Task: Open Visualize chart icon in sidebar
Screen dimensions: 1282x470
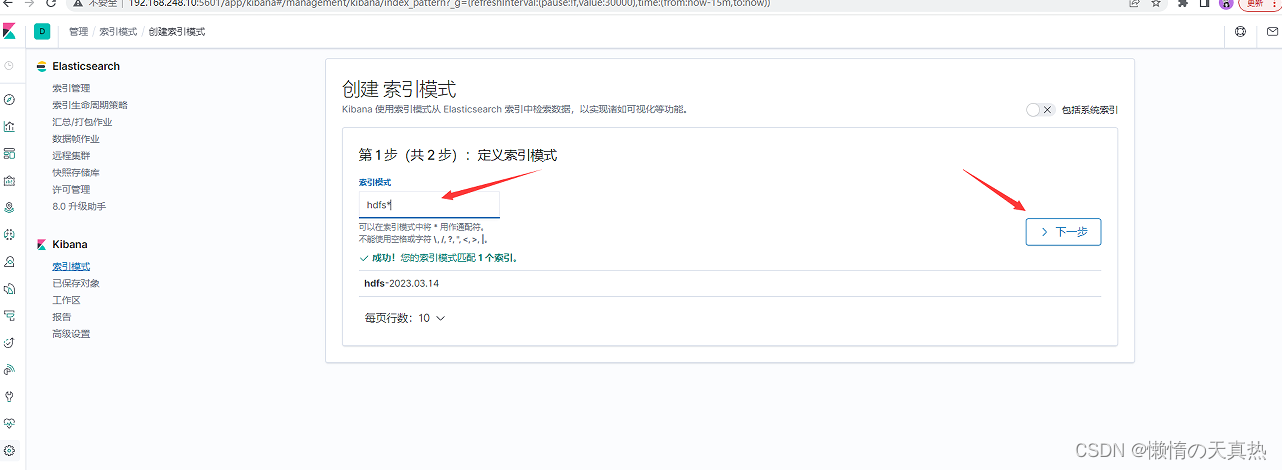Action: [9, 126]
